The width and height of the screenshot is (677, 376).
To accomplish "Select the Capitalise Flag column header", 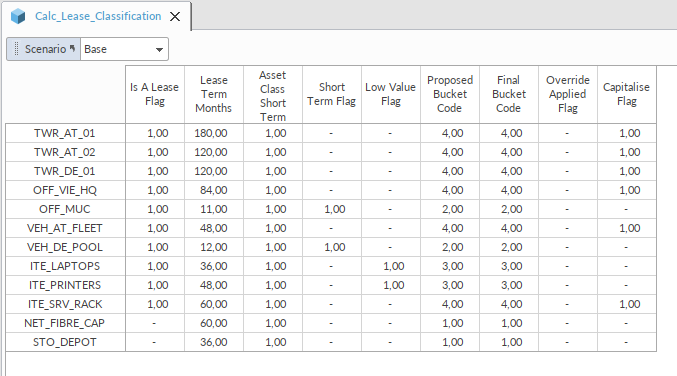I will point(626,94).
